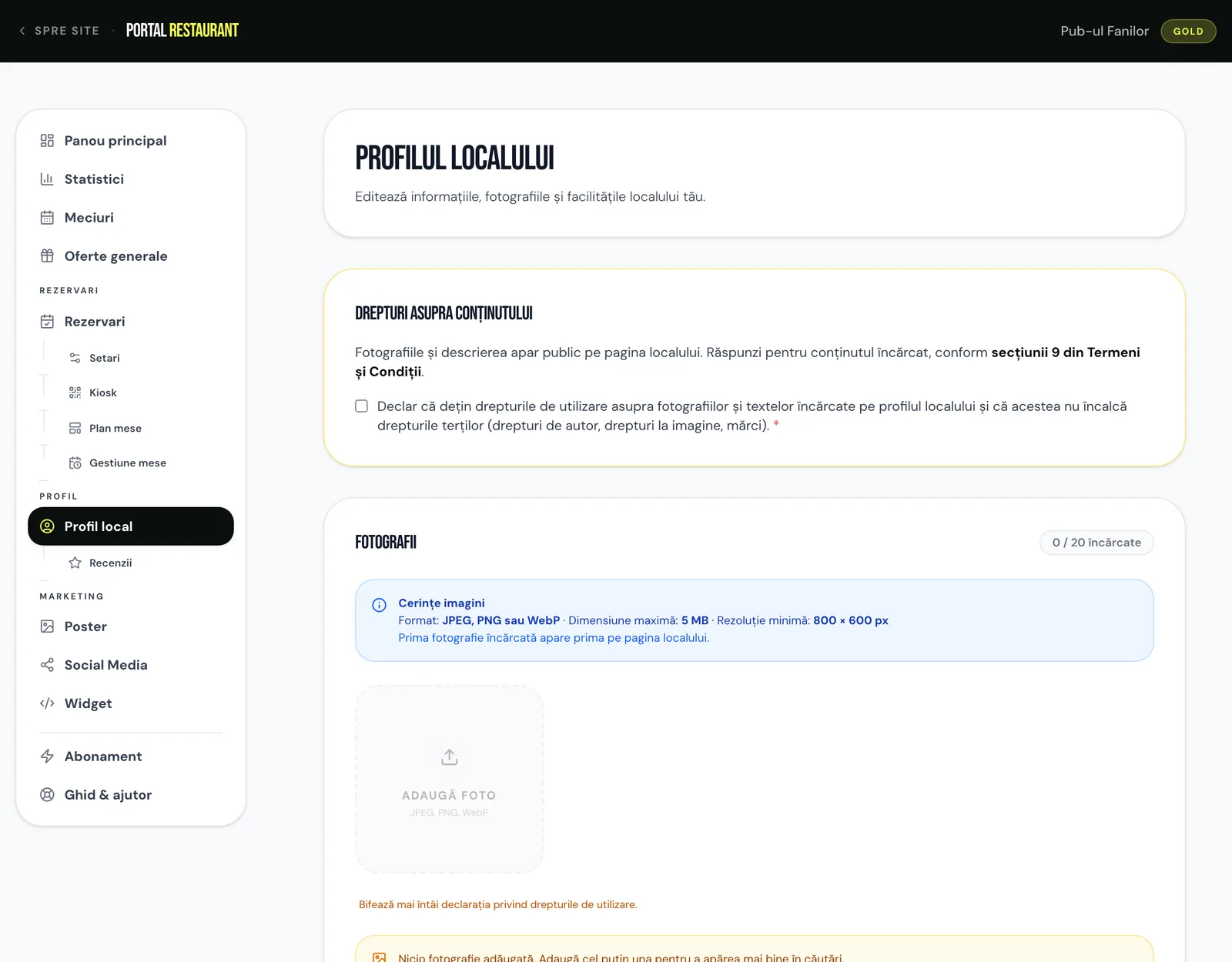Click the usage rights warning message
This screenshot has width=1232, height=962.
498,904
